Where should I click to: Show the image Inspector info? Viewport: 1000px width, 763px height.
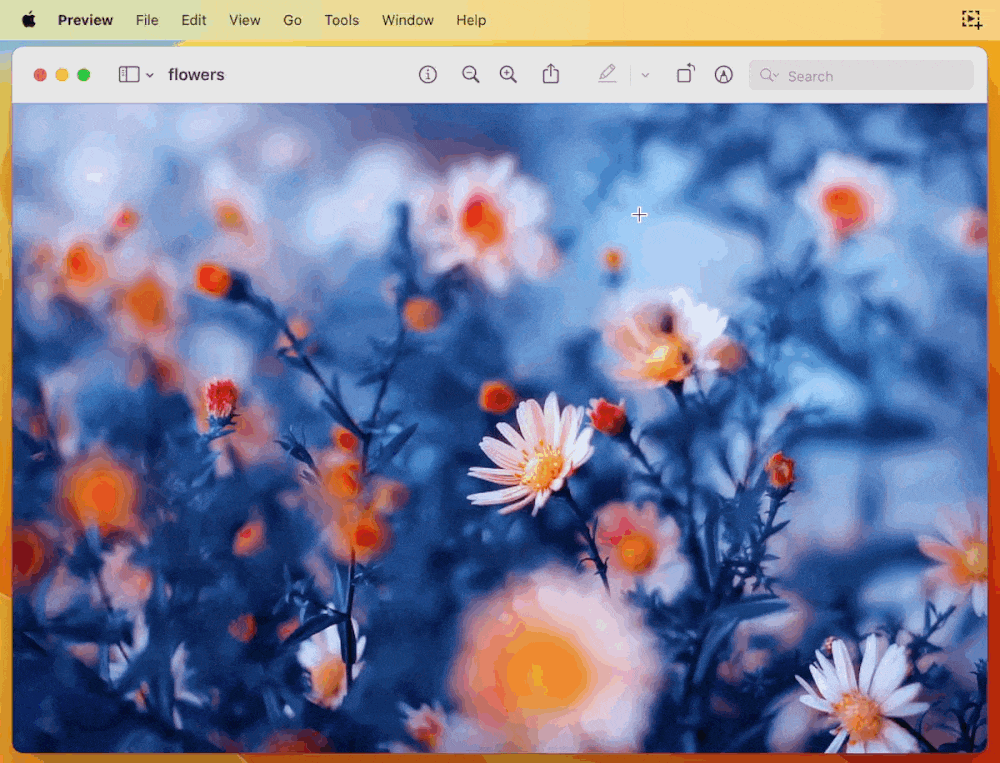coord(427,75)
